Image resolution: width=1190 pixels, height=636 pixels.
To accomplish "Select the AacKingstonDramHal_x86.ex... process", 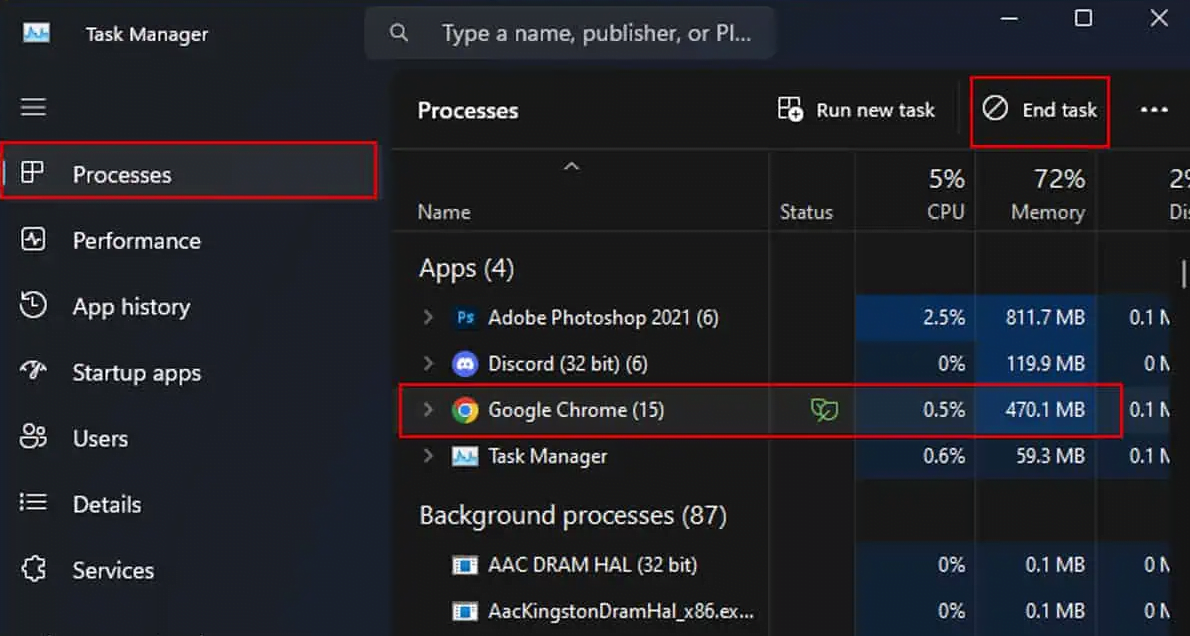I will pyautogui.click(x=621, y=611).
